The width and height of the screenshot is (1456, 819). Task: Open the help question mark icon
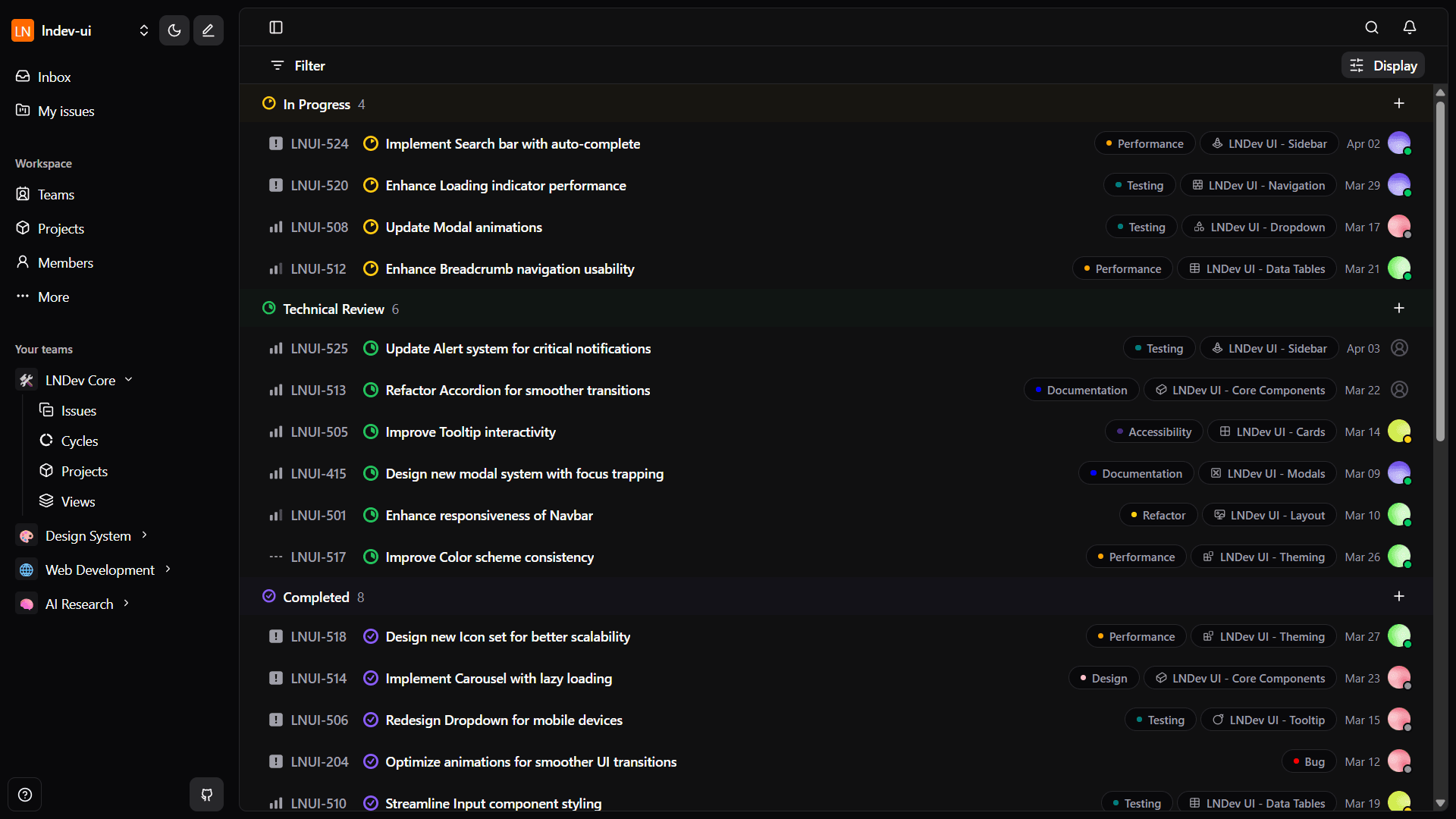(x=25, y=795)
